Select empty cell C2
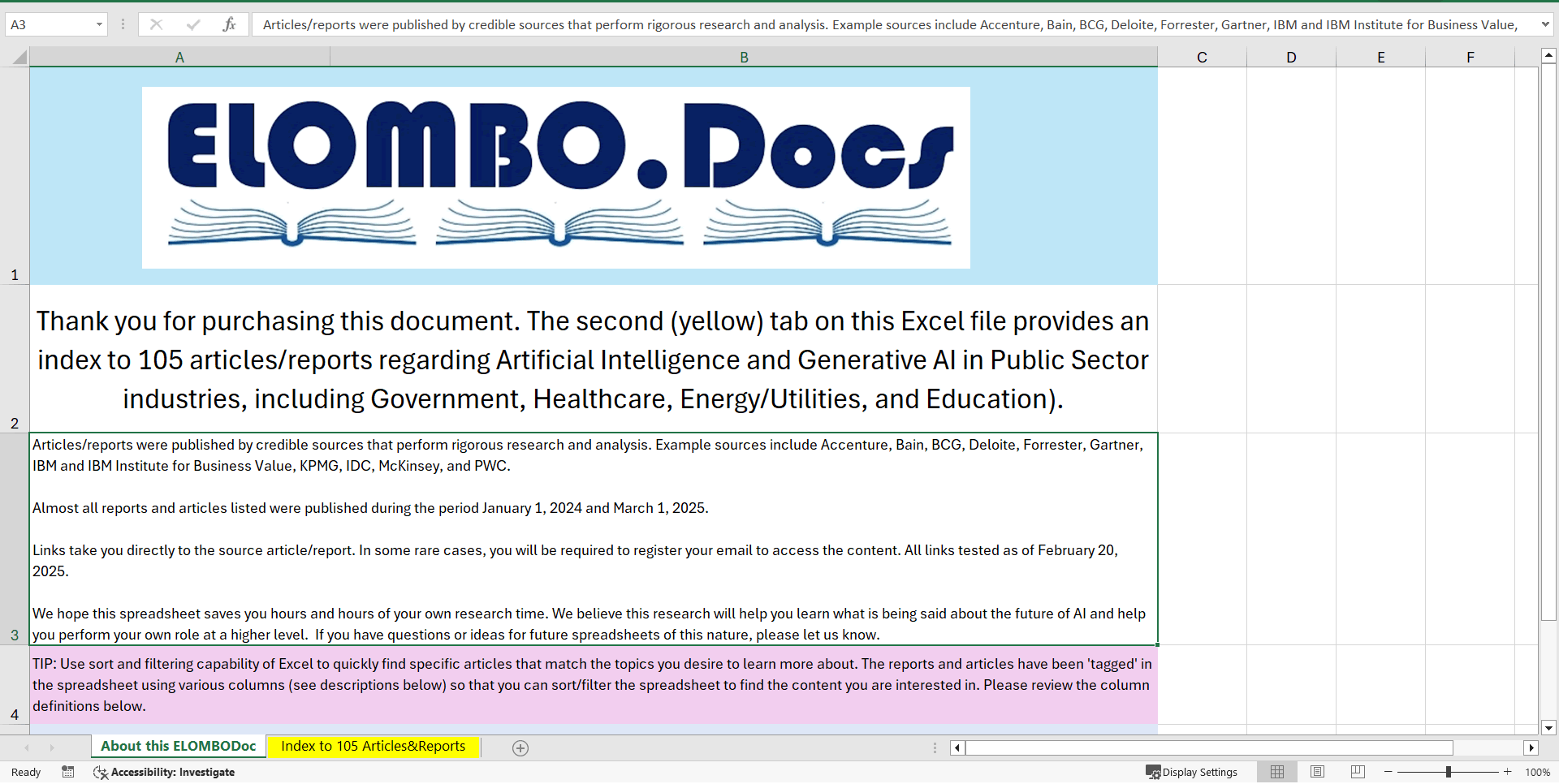Image resolution: width=1559 pixels, height=784 pixels. tap(1202, 359)
